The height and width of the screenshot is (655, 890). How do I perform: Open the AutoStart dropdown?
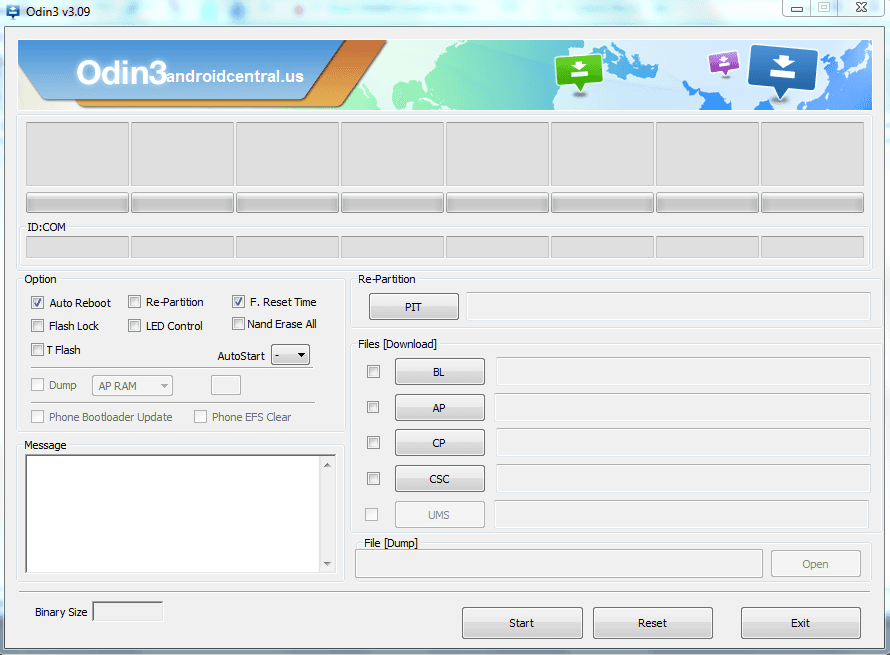290,354
